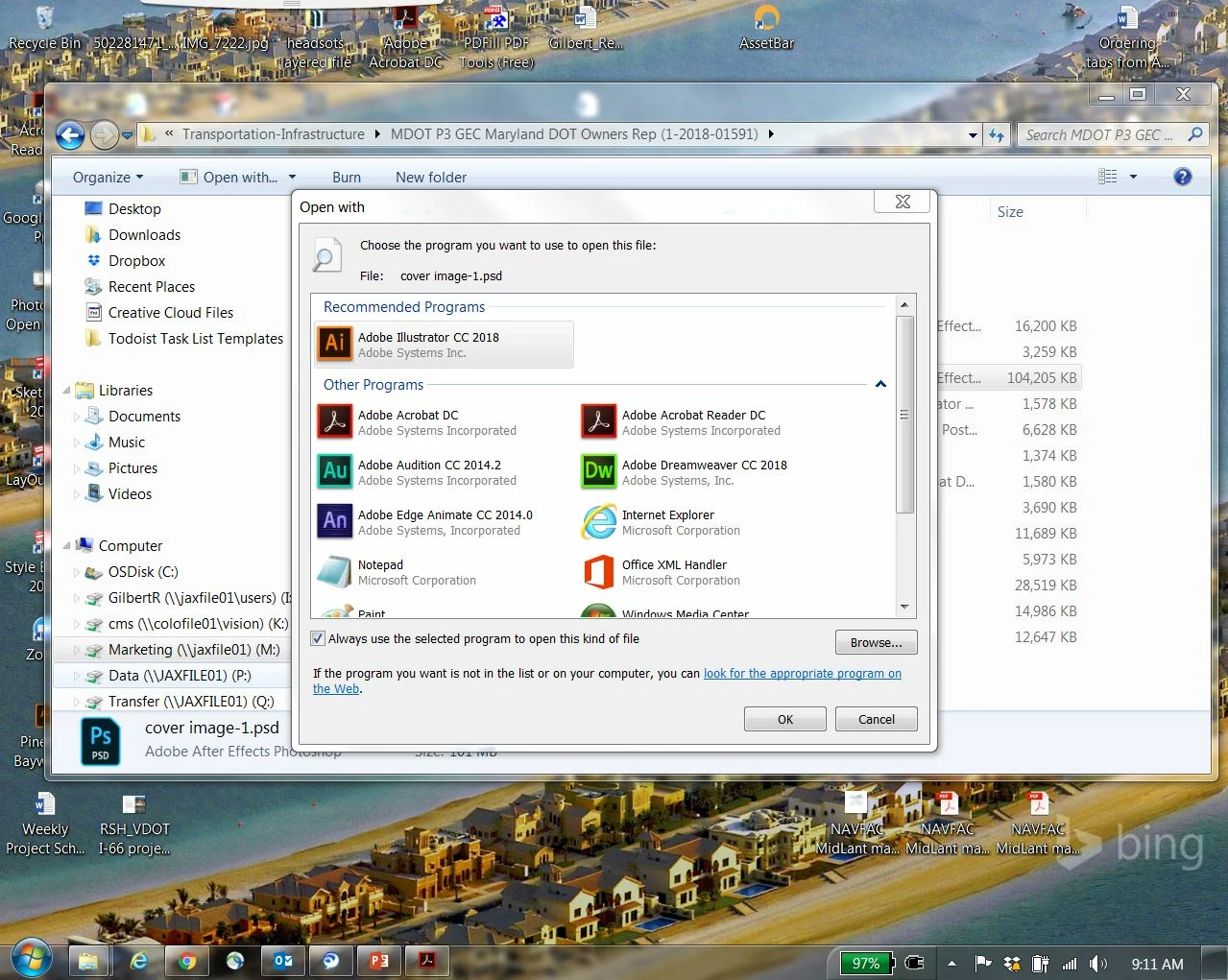Open Internet Explorer from taskbar
The image size is (1228, 980).
(x=139, y=961)
